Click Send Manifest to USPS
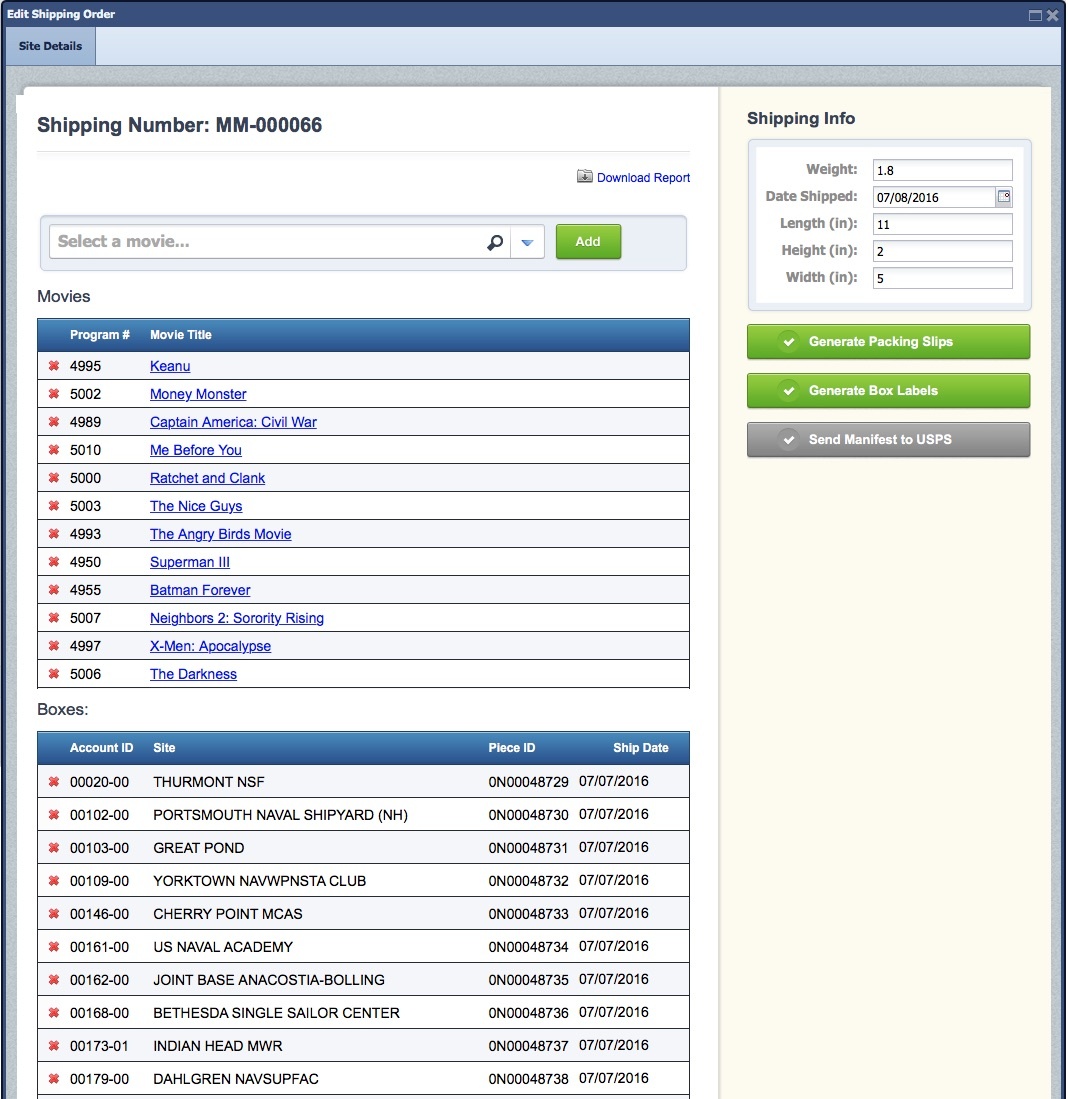Image resolution: width=1068 pixels, height=1099 pixels. [x=888, y=440]
